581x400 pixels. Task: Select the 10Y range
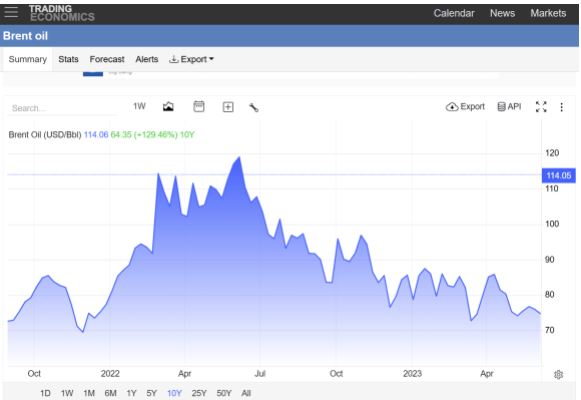point(174,393)
